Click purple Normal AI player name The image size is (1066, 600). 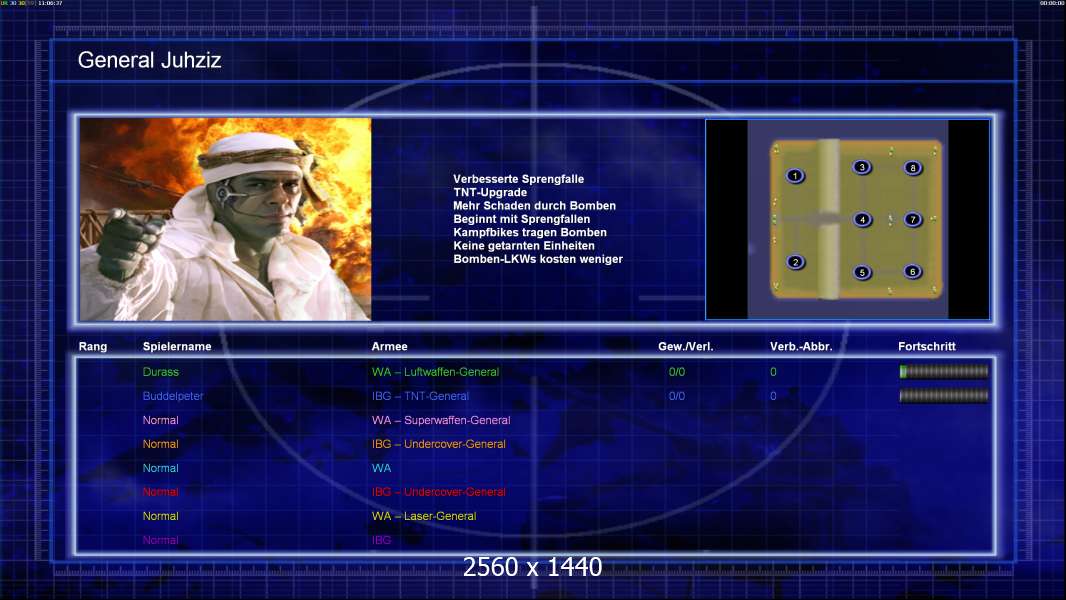click(x=160, y=540)
